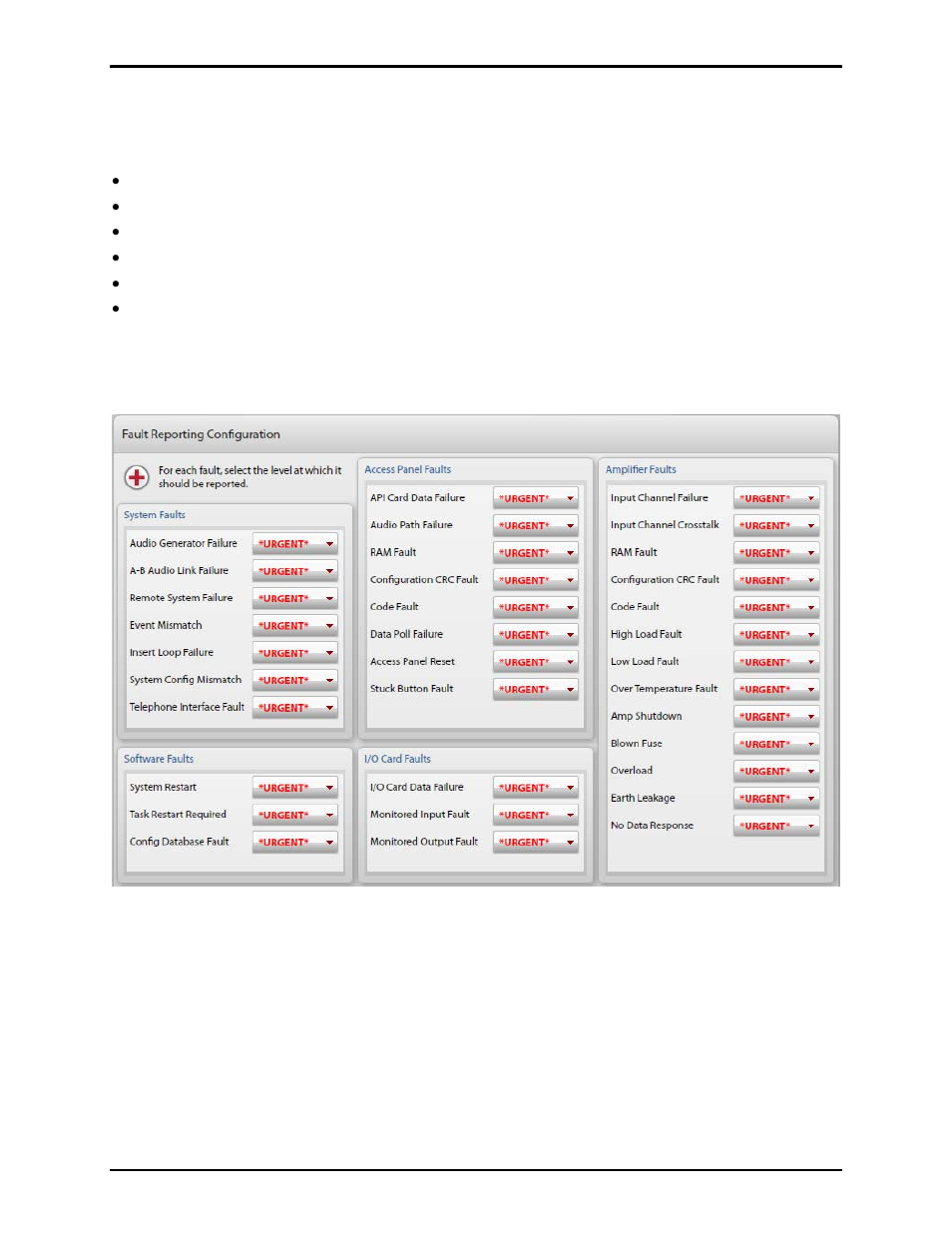Click the System Faults group heading
Viewport: 952px width, 1233px height.
(x=155, y=515)
